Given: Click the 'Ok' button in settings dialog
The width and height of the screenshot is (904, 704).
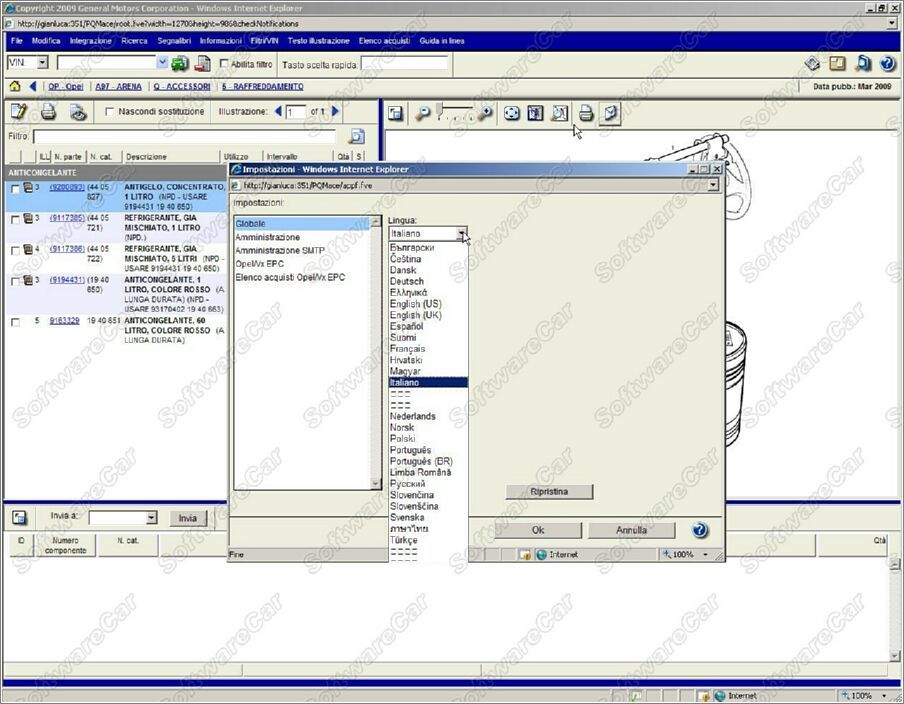Looking at the screenshot, I should [x=537, y=530].
